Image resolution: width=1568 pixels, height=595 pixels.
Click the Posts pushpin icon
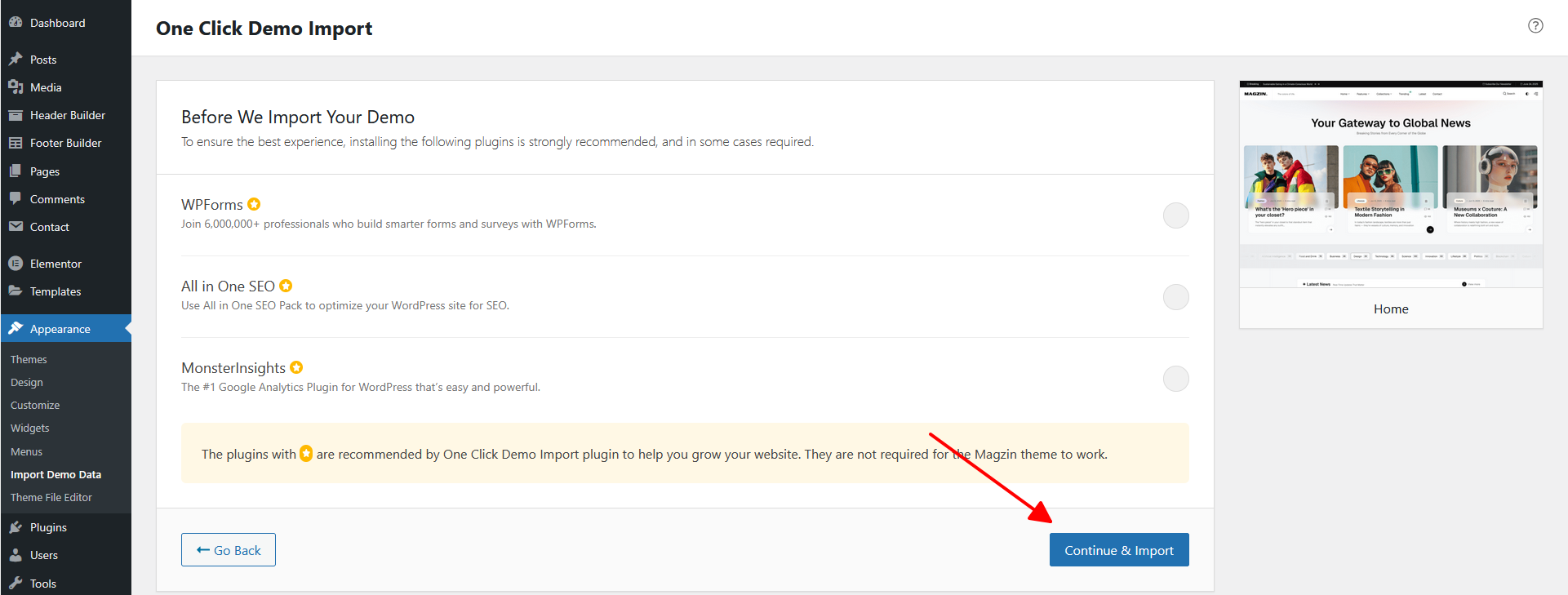tap(16, 60)
